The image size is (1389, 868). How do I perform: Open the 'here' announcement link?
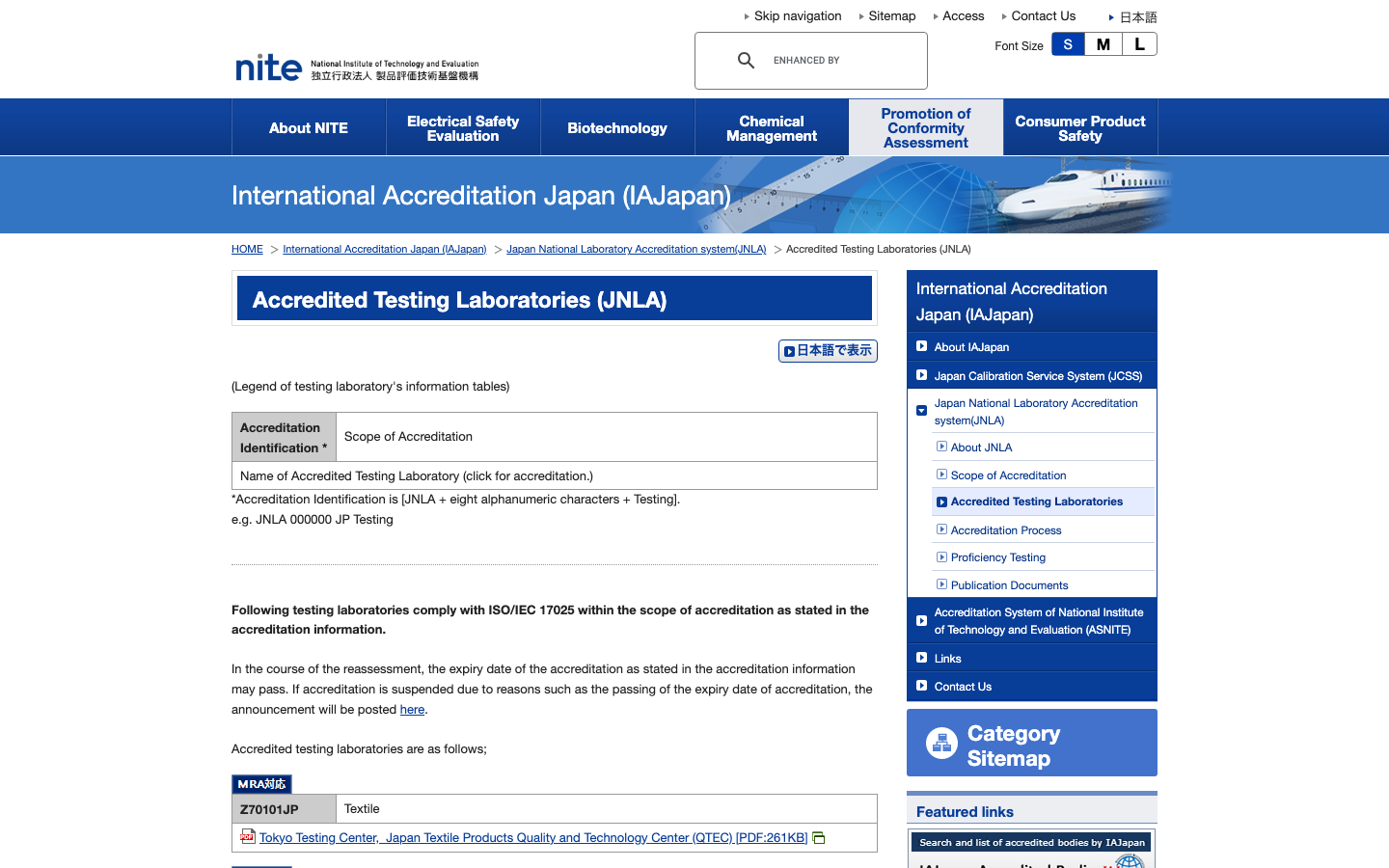pos(412,709)
